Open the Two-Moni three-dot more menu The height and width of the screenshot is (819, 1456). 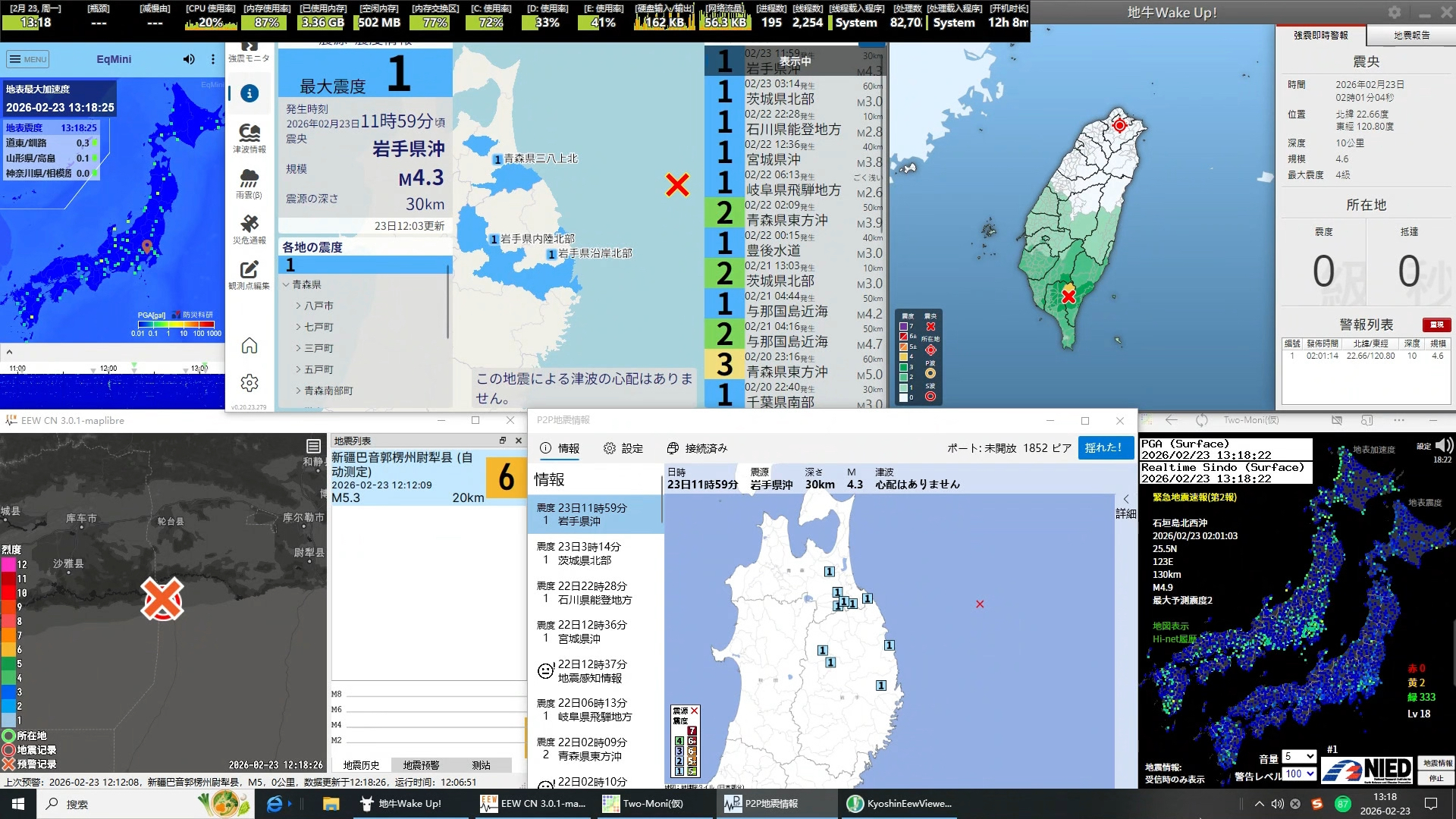tap(1399, 420)
